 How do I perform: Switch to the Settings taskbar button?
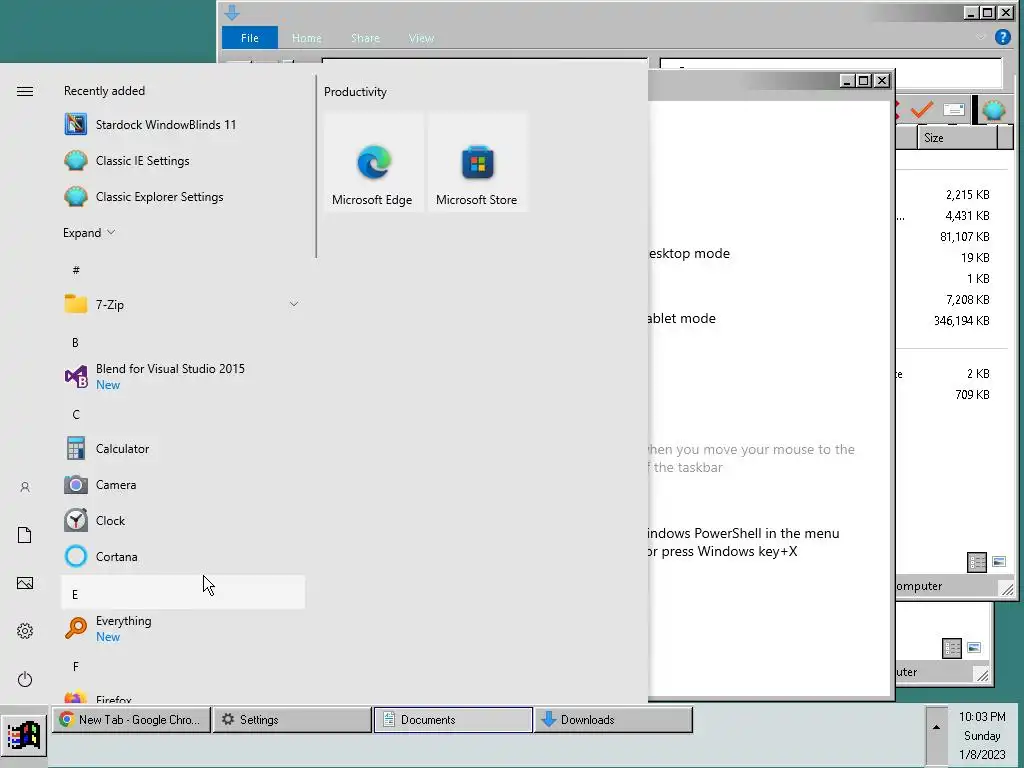(x=292, y=720)
